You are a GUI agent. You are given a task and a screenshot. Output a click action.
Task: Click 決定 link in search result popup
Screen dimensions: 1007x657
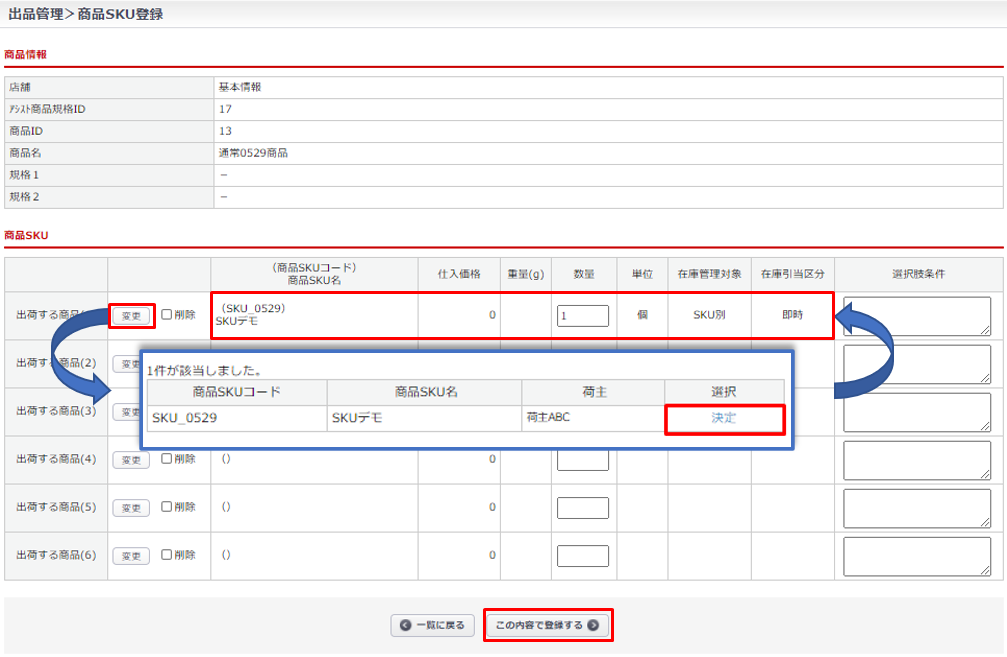tap(724, 418)
